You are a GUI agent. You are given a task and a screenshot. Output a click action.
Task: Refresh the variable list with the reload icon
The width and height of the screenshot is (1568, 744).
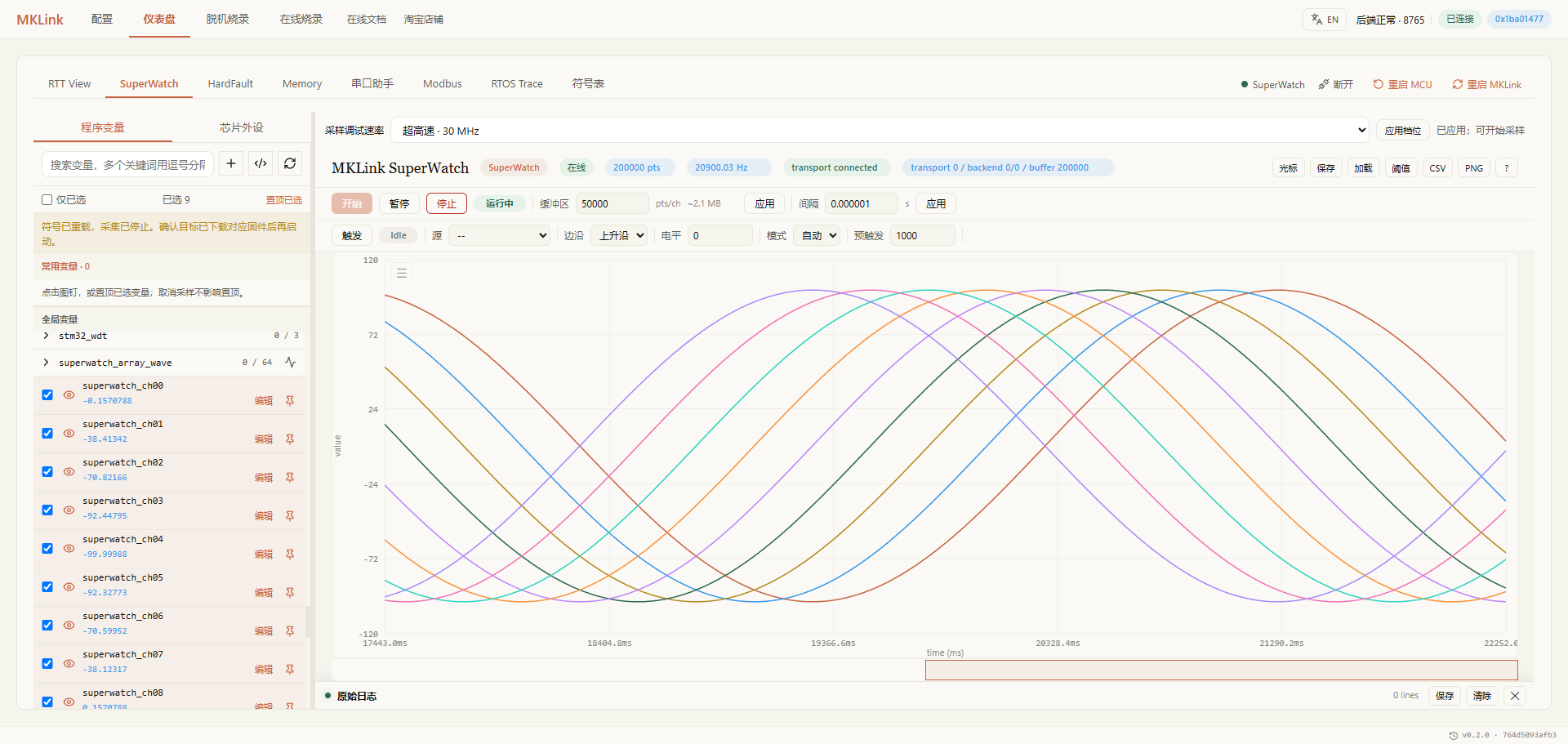(290, 164)
